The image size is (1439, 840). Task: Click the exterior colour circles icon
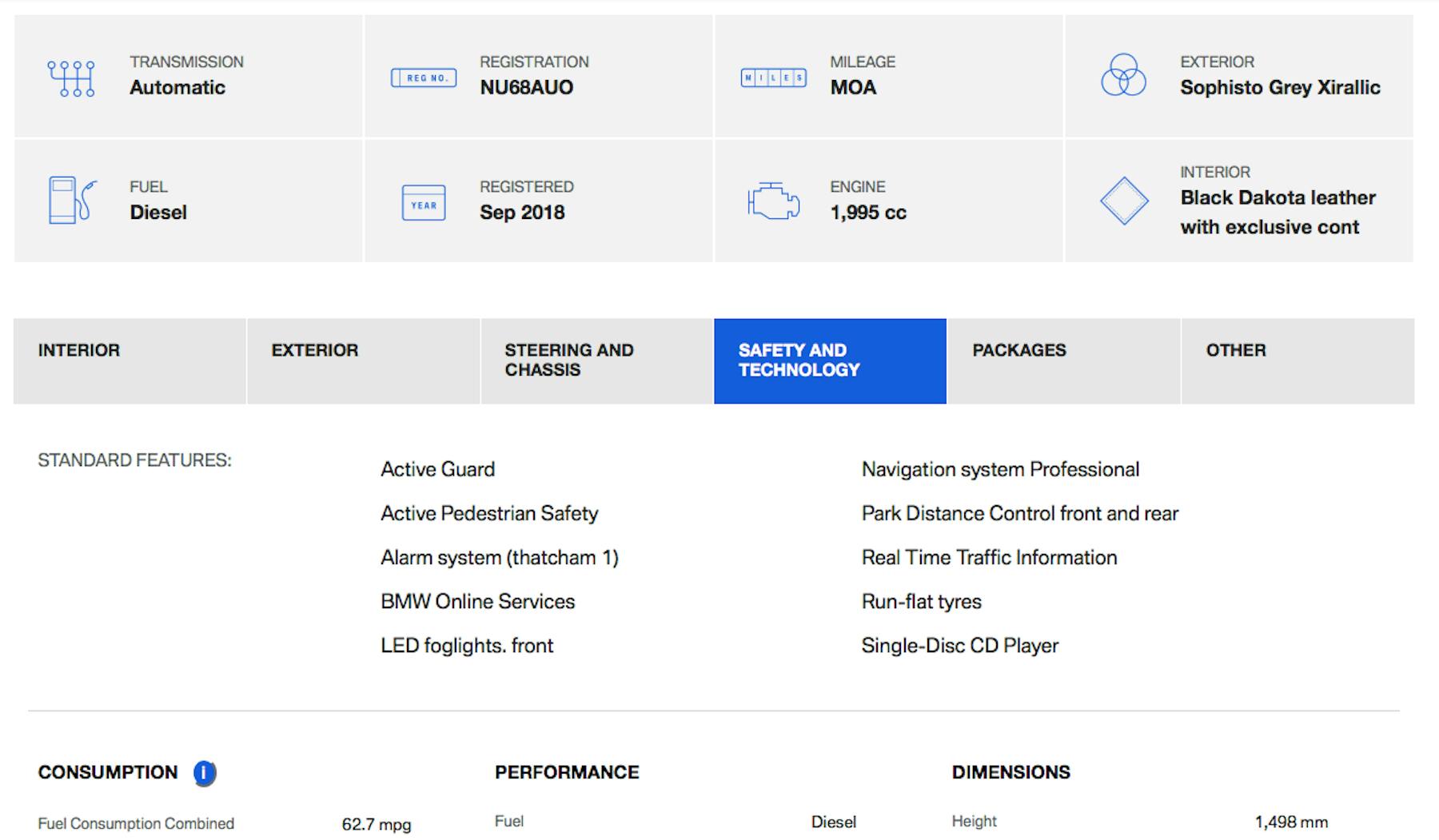tap(1123, 75)
